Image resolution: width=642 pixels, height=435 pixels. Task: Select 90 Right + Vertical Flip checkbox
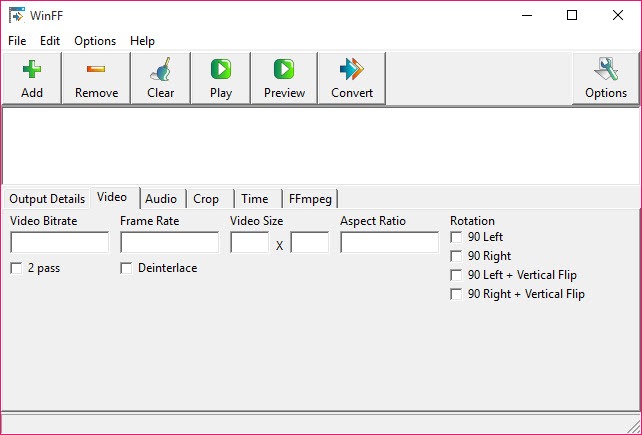[x=456, y=294]
